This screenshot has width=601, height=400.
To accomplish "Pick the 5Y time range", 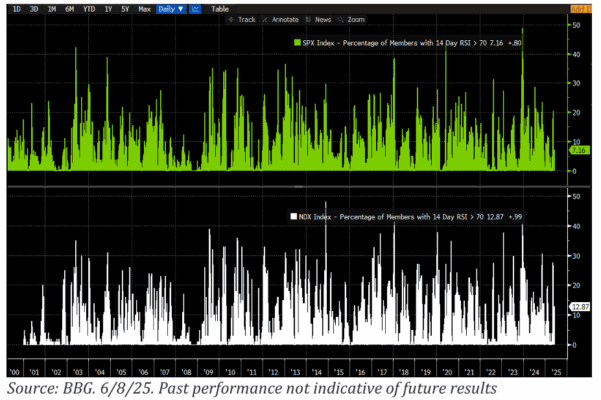I will click(123, 8).
